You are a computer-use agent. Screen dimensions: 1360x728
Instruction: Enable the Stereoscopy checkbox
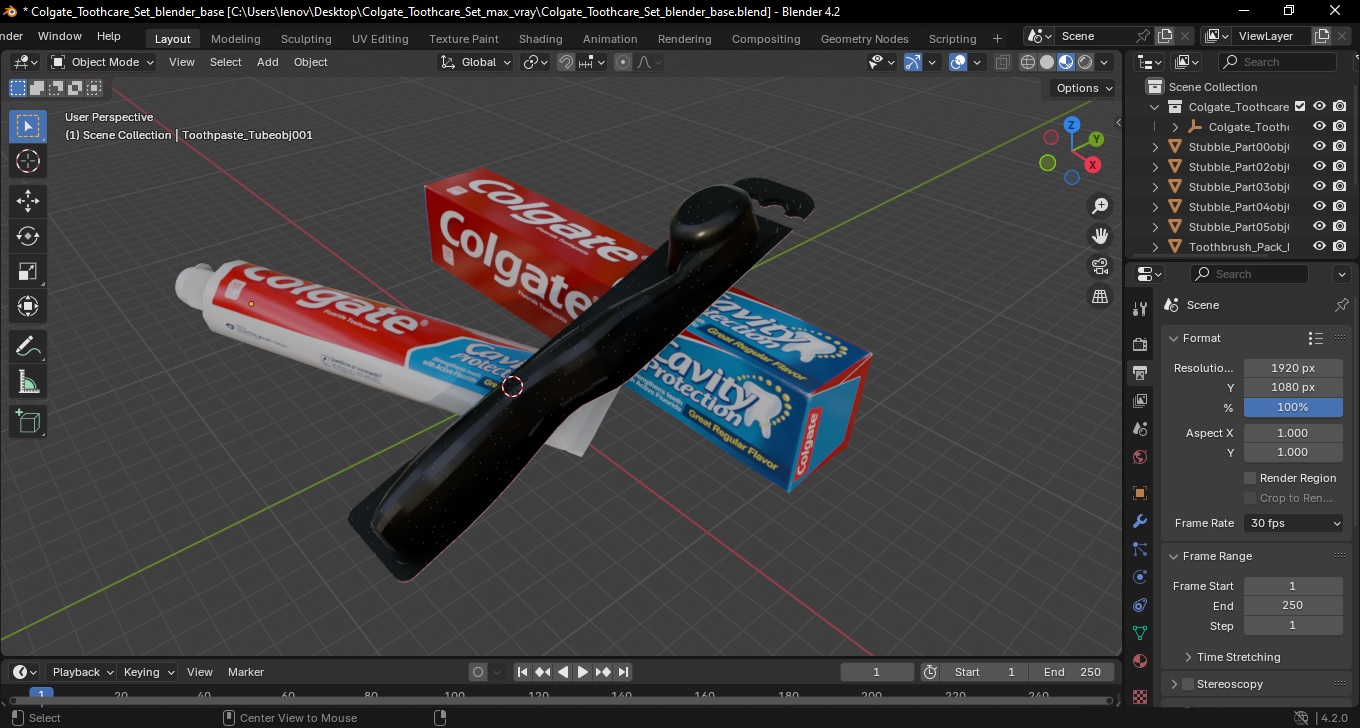tap(1188, 684)
